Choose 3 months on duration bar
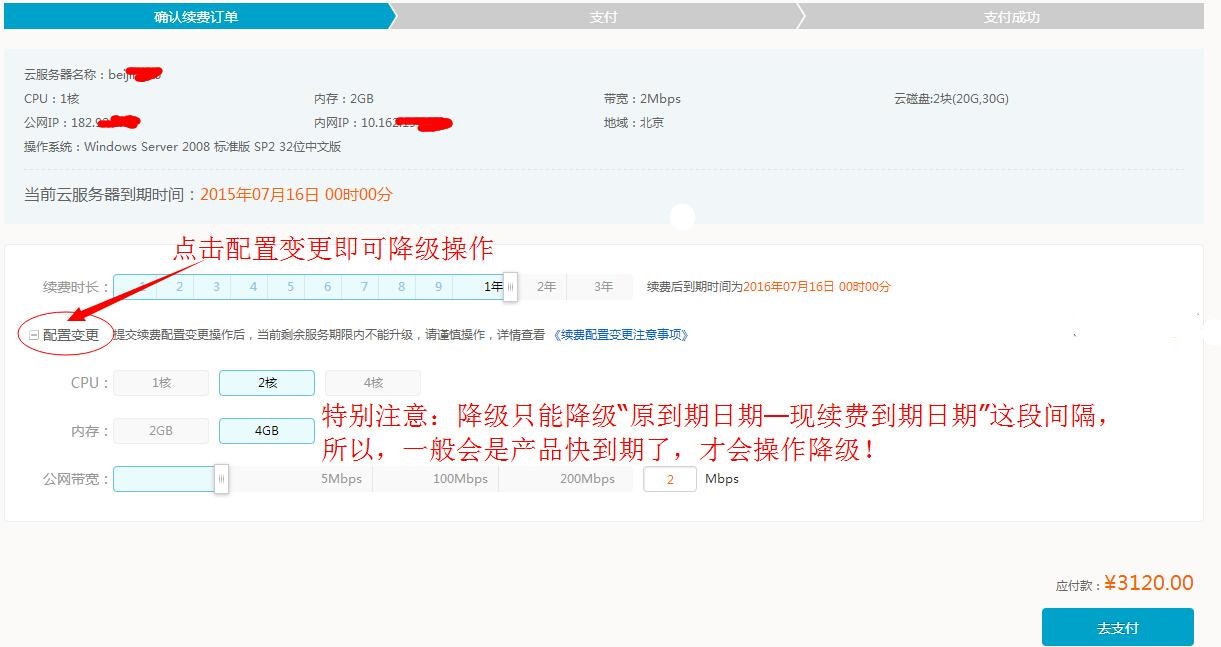The height and width of the screenshot is (647, 1221). (215, 286)
